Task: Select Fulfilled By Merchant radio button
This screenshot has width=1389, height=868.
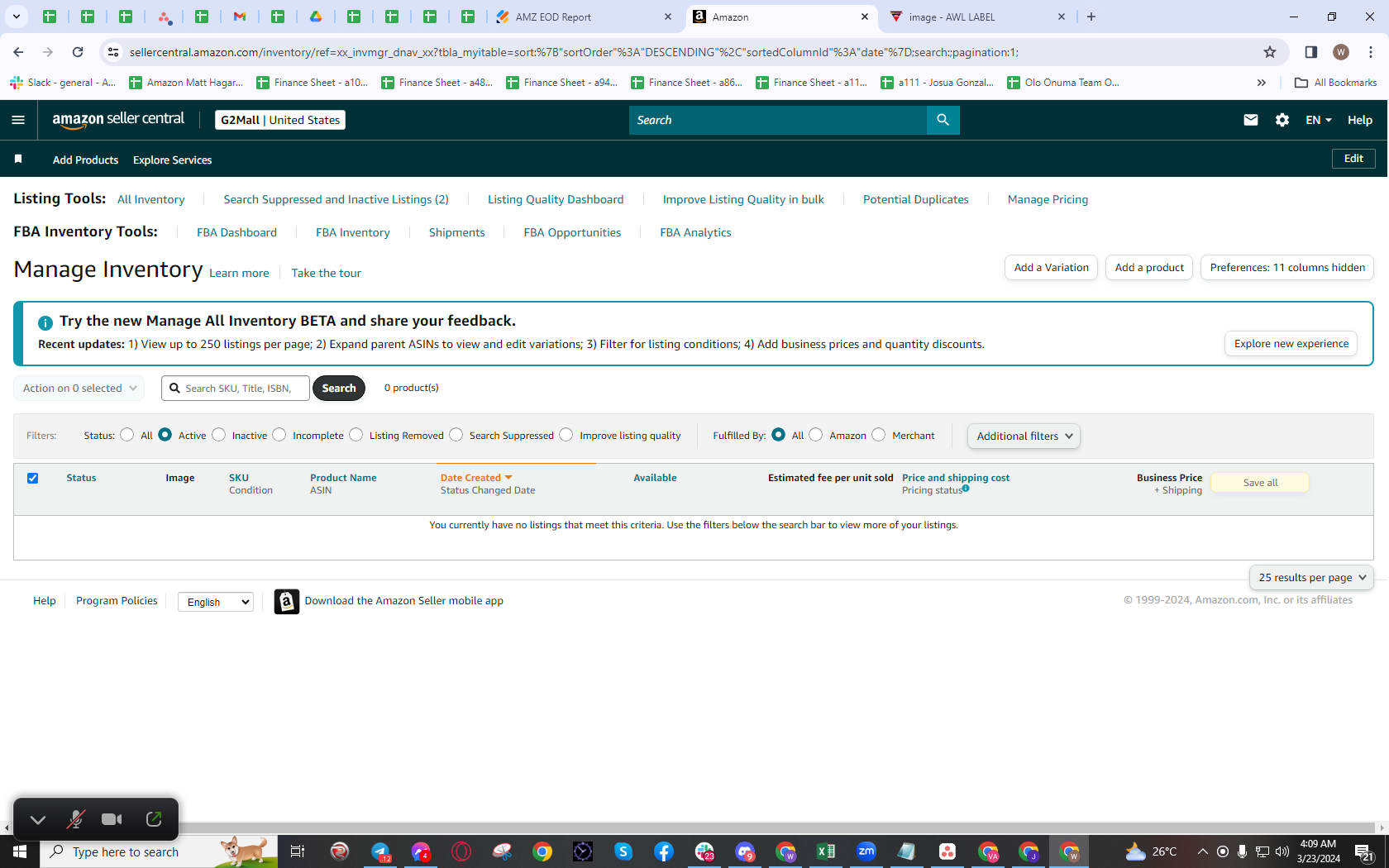Action: [x=879, y=435]
